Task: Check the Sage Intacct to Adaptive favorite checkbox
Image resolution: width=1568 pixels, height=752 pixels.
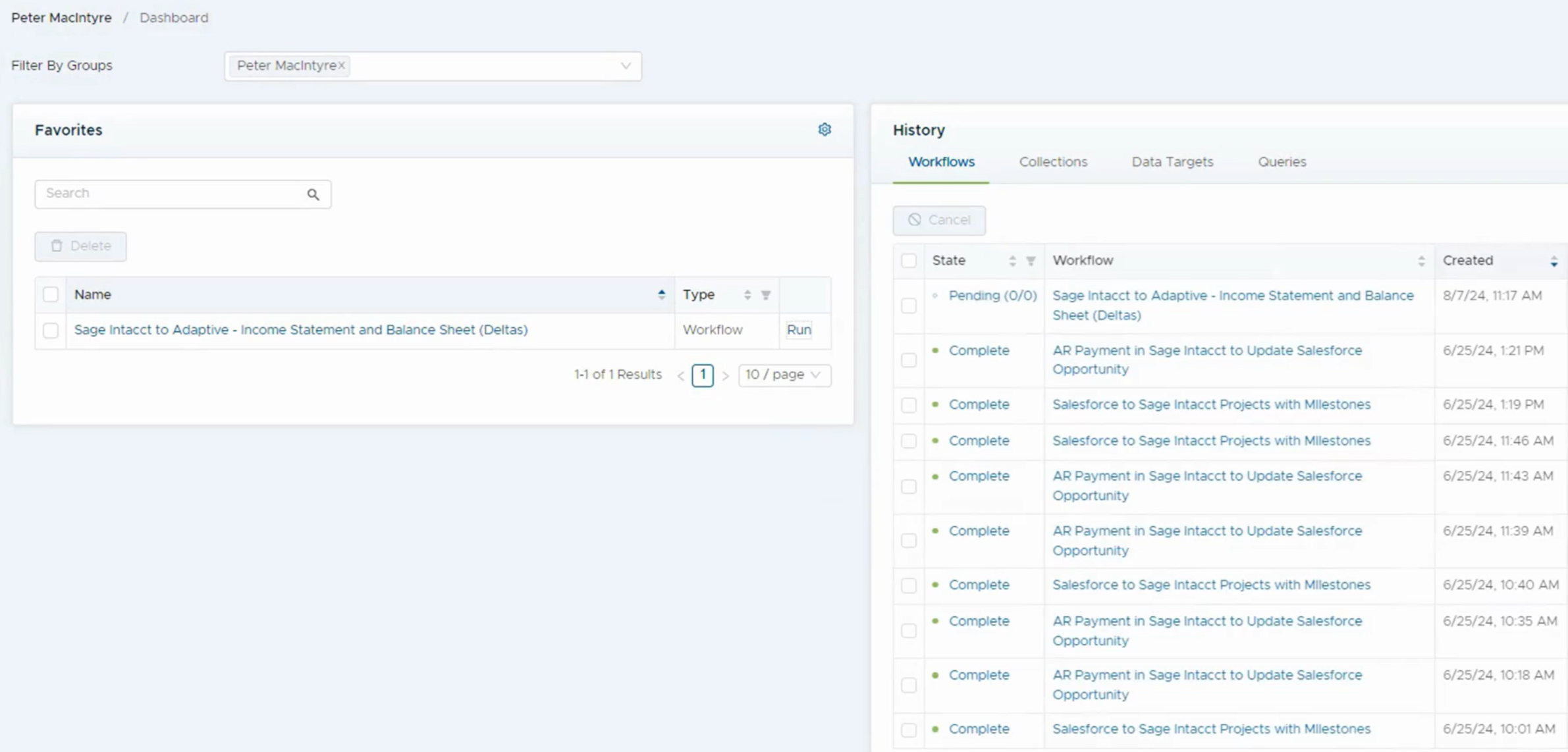Action: [x=51, y=330]
